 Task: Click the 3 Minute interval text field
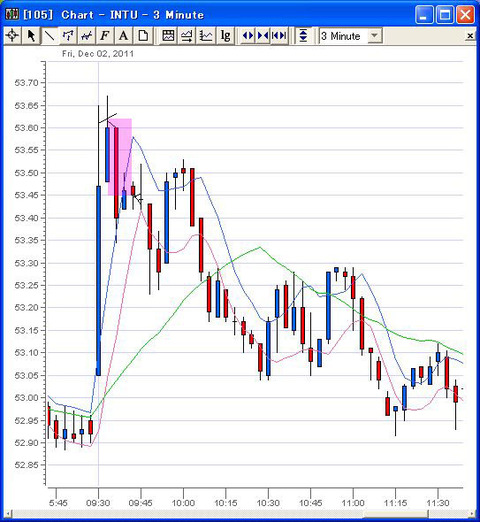click(x=343, y=36)
